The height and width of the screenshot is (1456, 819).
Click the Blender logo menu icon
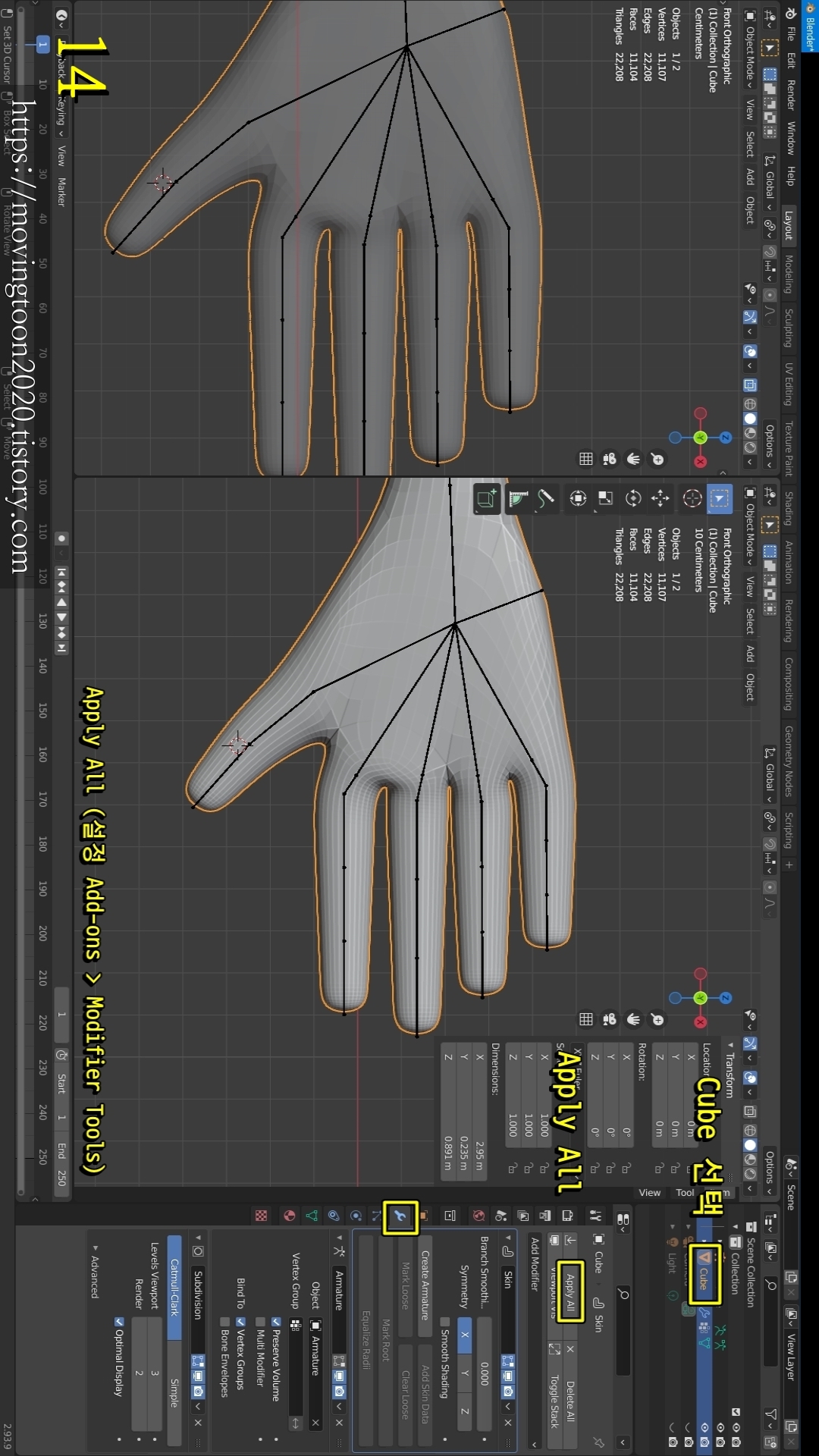coord(791,14)
